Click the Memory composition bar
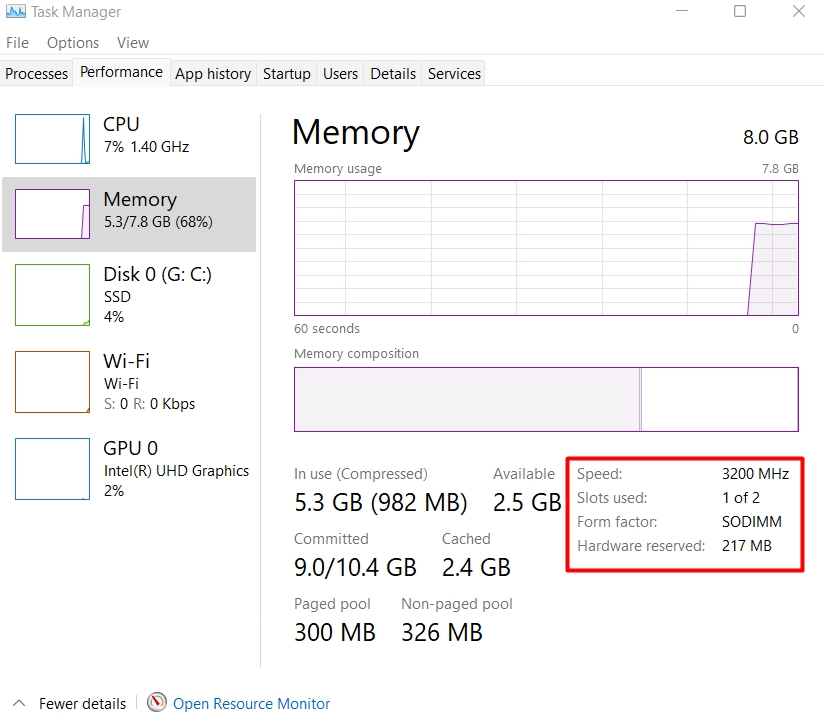824x728 pixels. click(x=546, y=399)
